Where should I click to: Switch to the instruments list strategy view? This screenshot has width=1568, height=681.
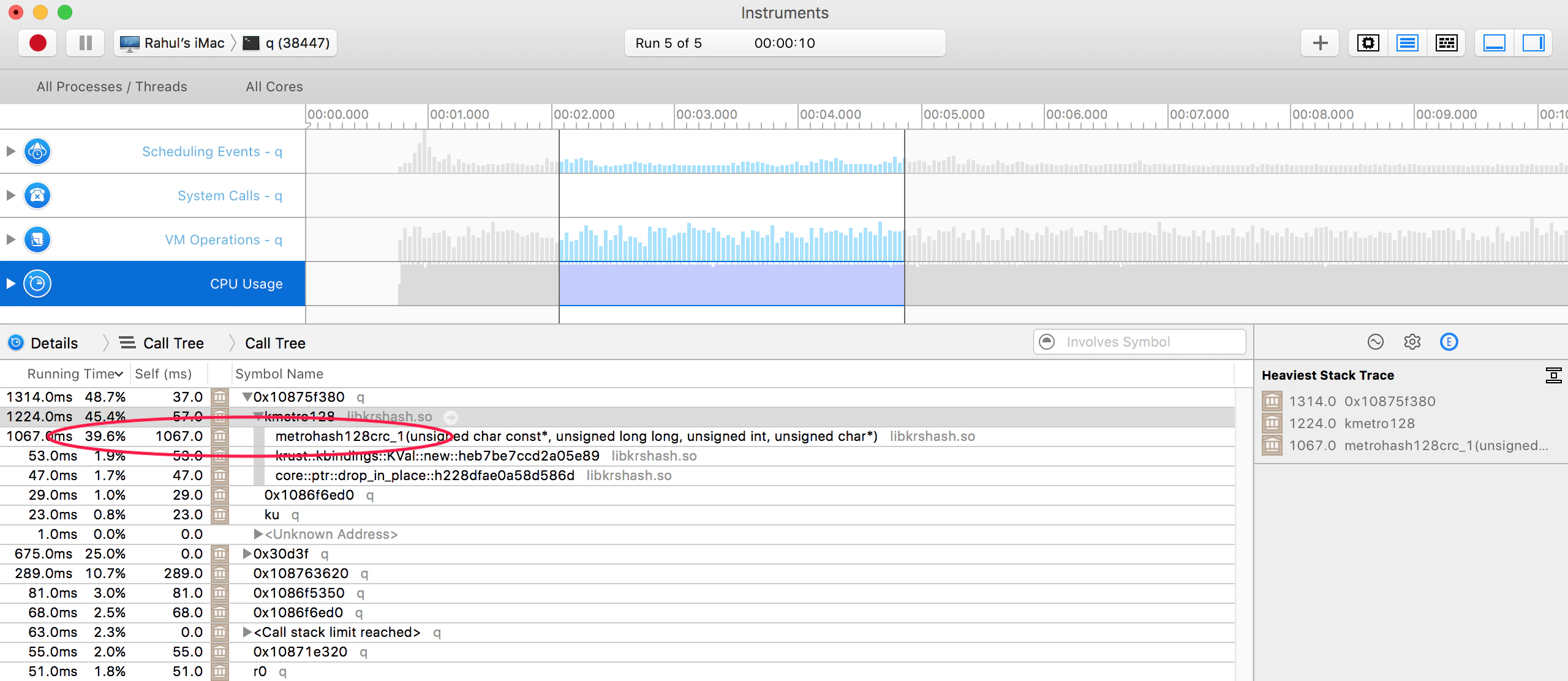(1407, 43)
